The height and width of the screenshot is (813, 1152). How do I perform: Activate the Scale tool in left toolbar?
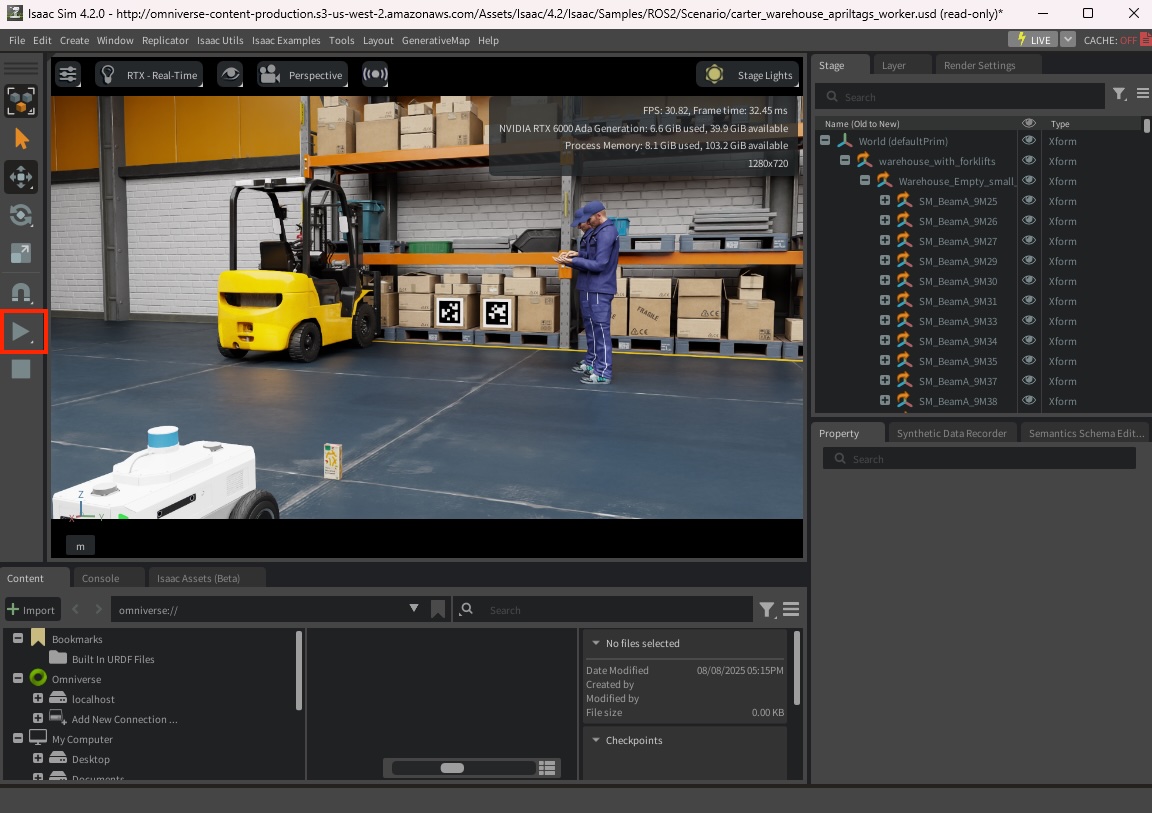pos(21,253)
